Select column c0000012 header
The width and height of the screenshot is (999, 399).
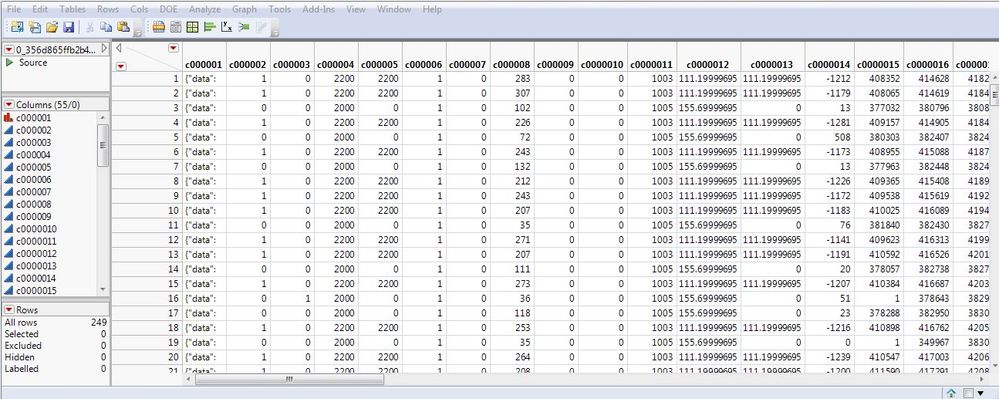pos(708,64)
